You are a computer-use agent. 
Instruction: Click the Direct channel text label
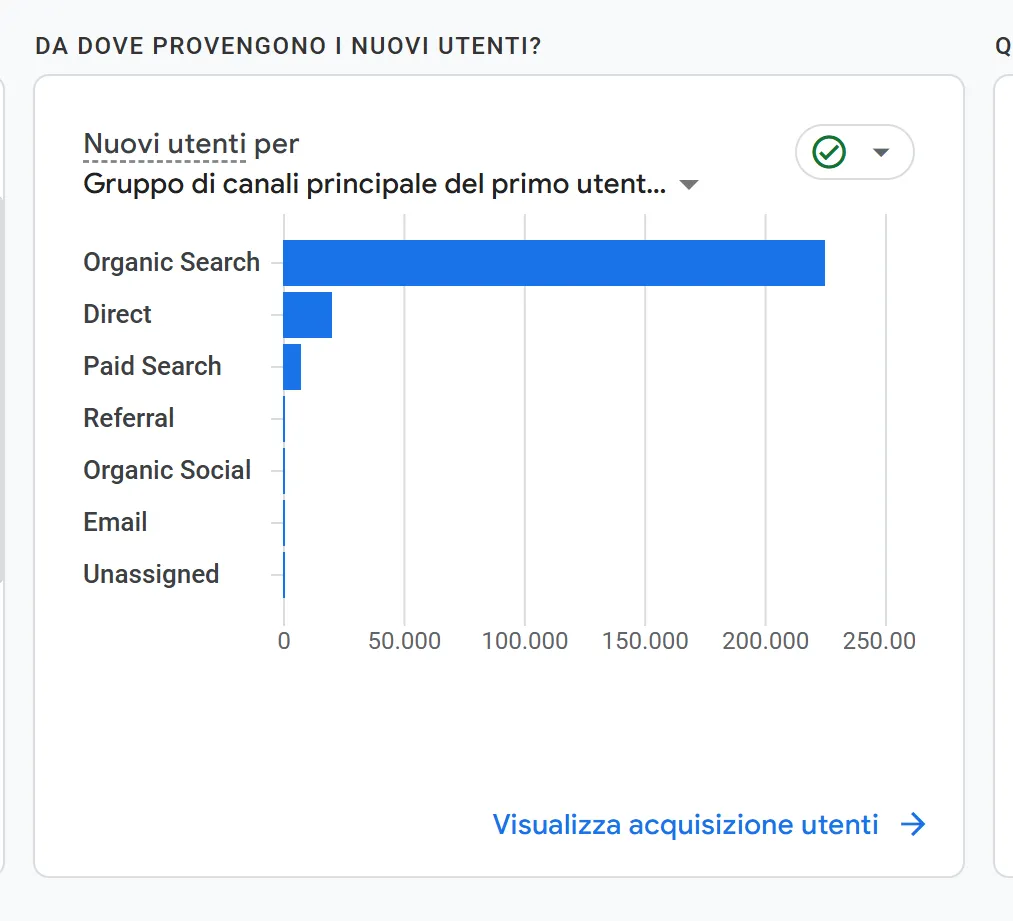117,315
